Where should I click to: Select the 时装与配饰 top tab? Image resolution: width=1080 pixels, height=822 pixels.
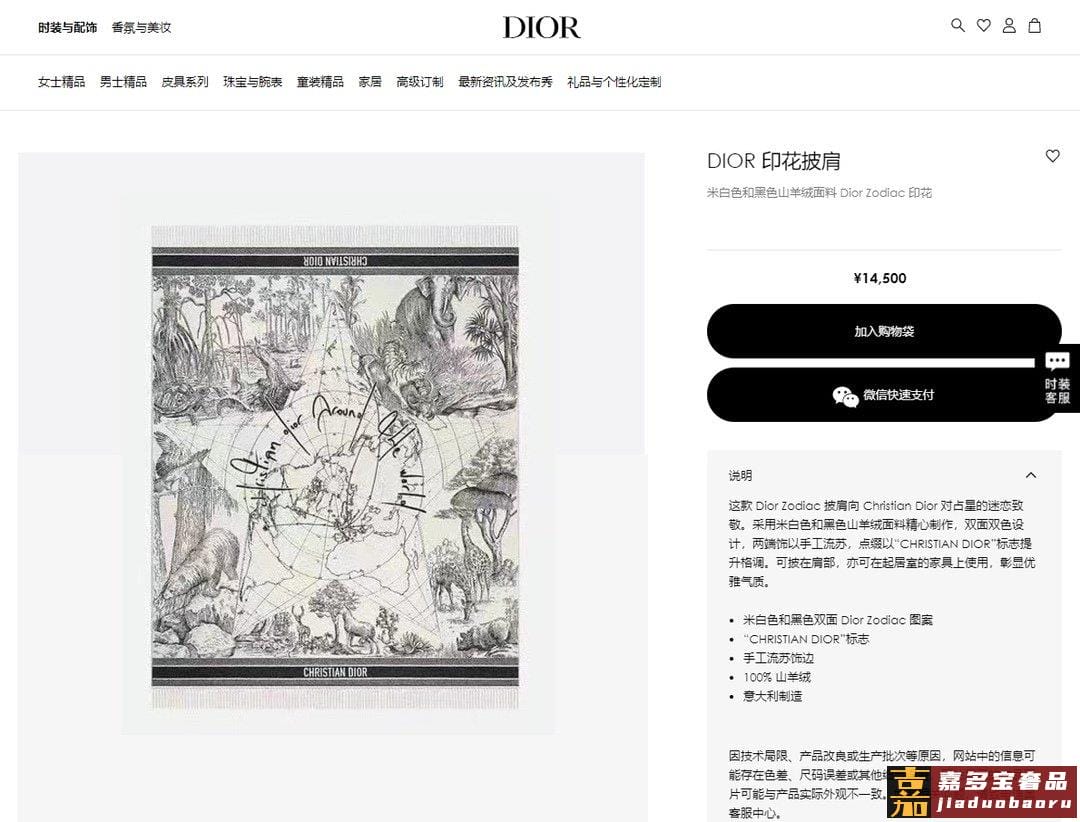point(68,28)
